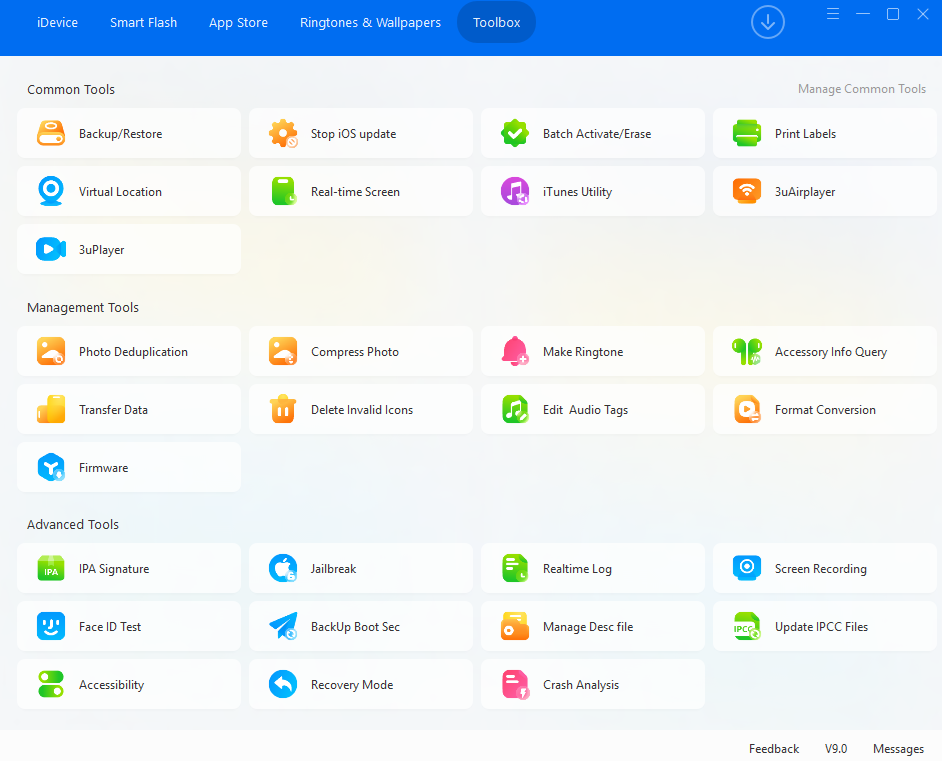Click the V9.0 version label

click(x=836, y=748)
